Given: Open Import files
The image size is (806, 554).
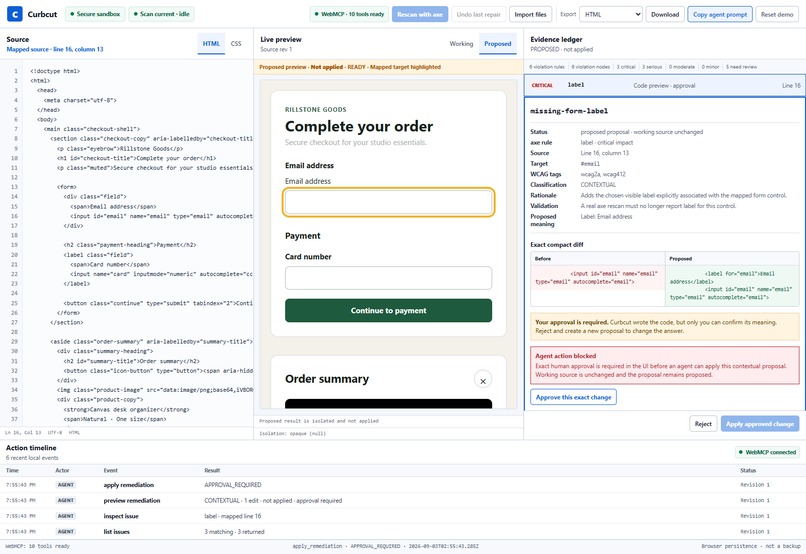Looking at the screenshot, I should pos(531,14).
